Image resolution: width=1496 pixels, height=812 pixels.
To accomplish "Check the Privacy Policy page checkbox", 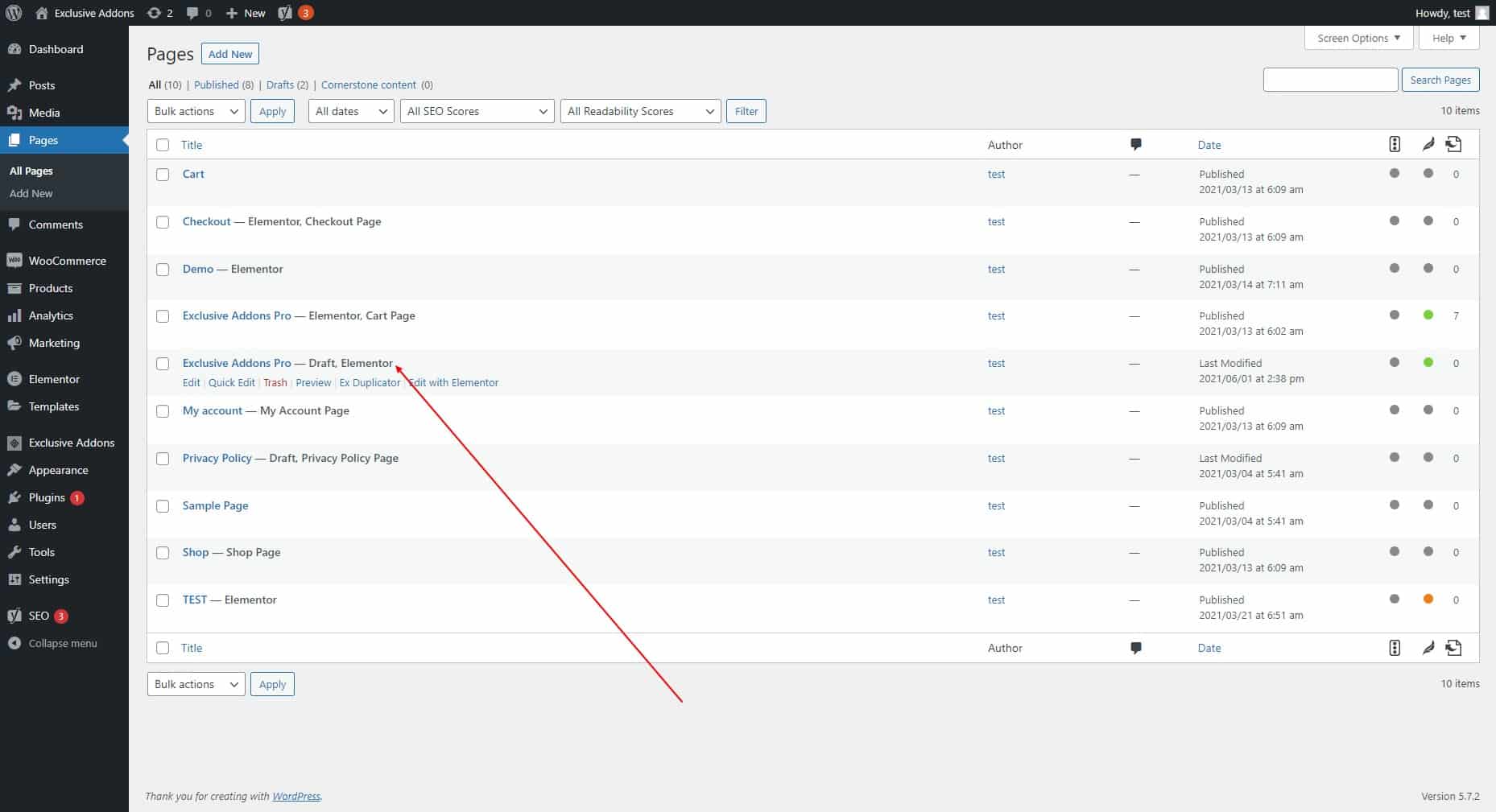I will click(x=163, y=459).
